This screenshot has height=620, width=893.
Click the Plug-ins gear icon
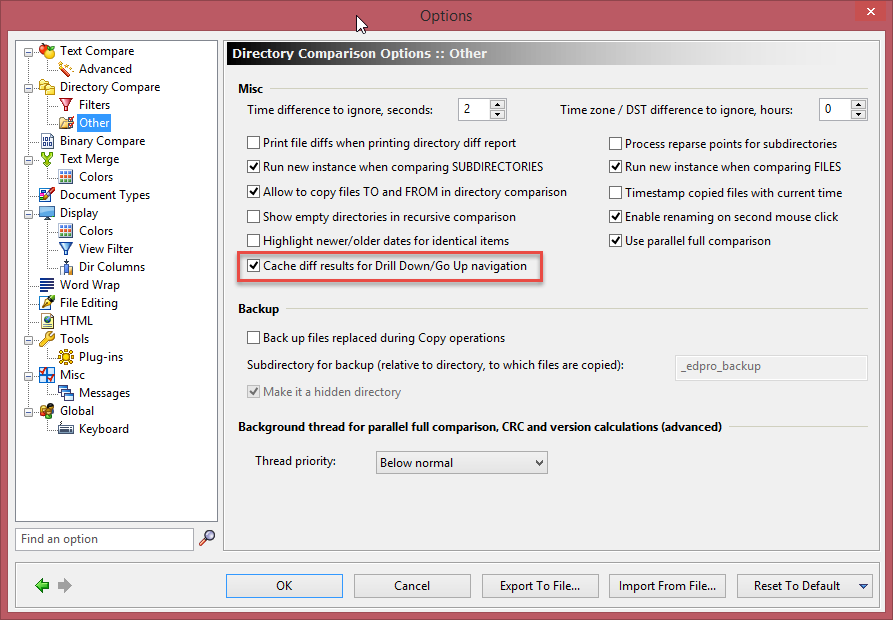pyautogui.click(x=66, y=357)
